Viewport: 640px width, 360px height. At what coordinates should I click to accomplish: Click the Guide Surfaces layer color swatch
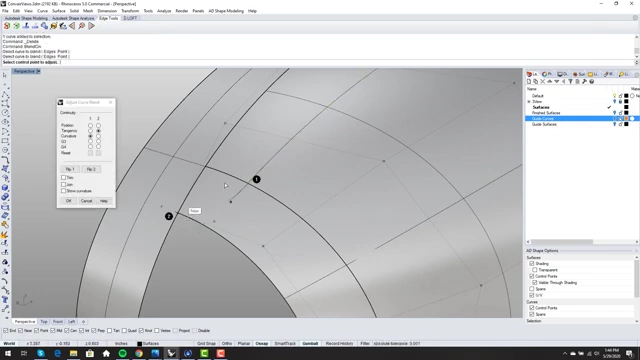pyautogui.click(x=627, y=124)
